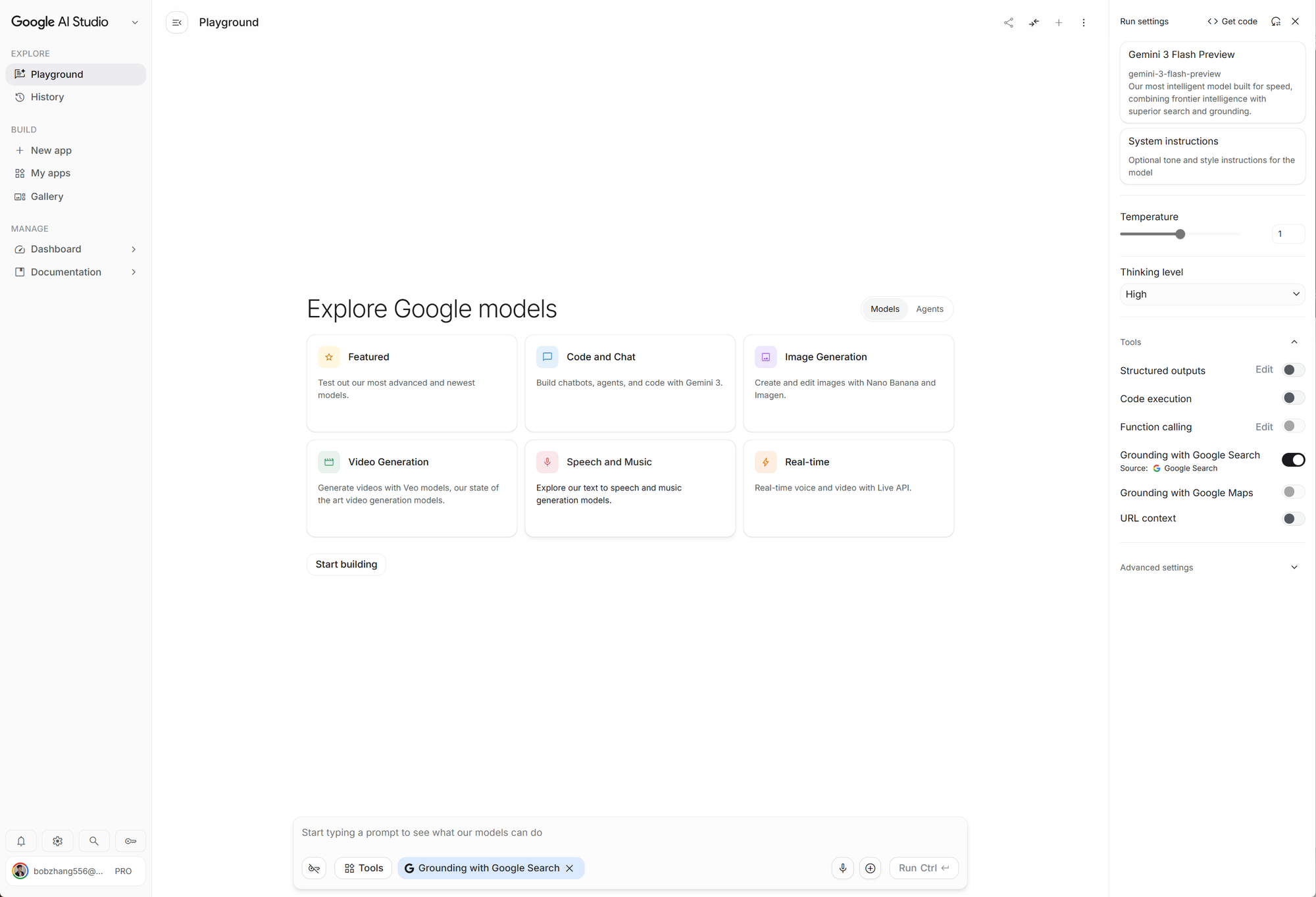Click the search magnifier icon in sidebar
Image resolution: width=1316 pixels, height=897 pixels.
point(94,841)
